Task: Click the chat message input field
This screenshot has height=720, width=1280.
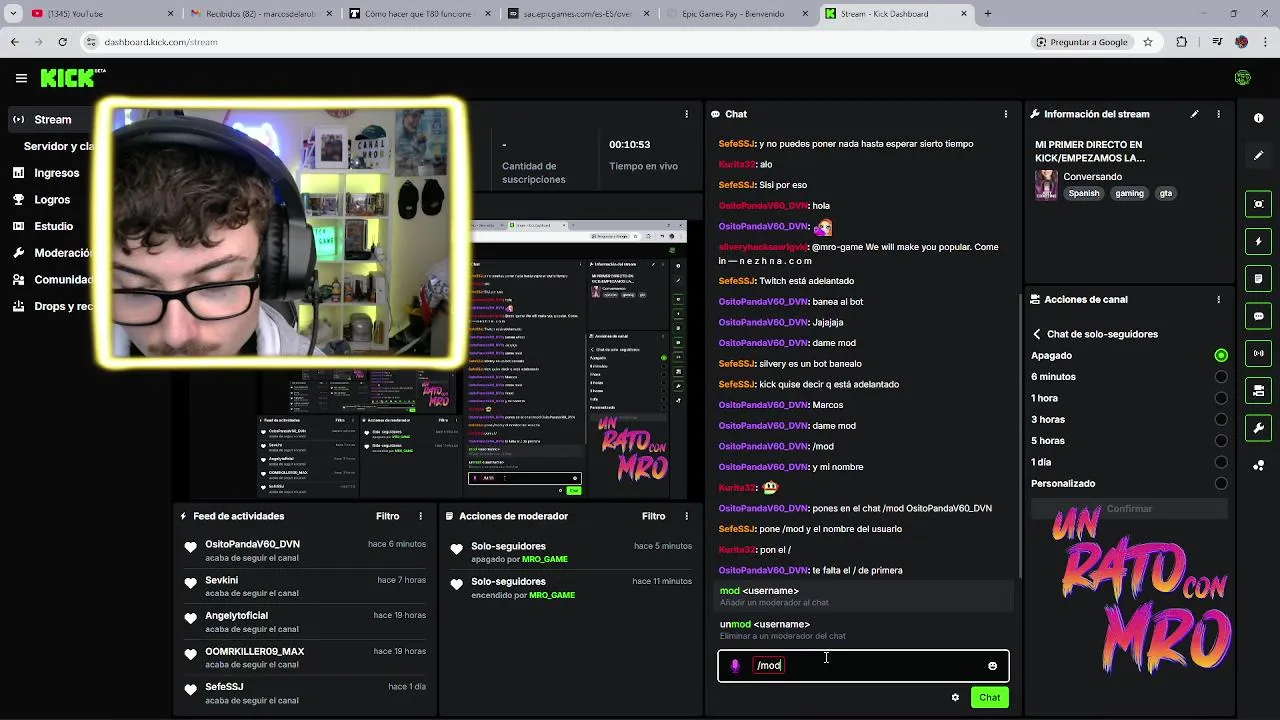Action: coord(863,666)
